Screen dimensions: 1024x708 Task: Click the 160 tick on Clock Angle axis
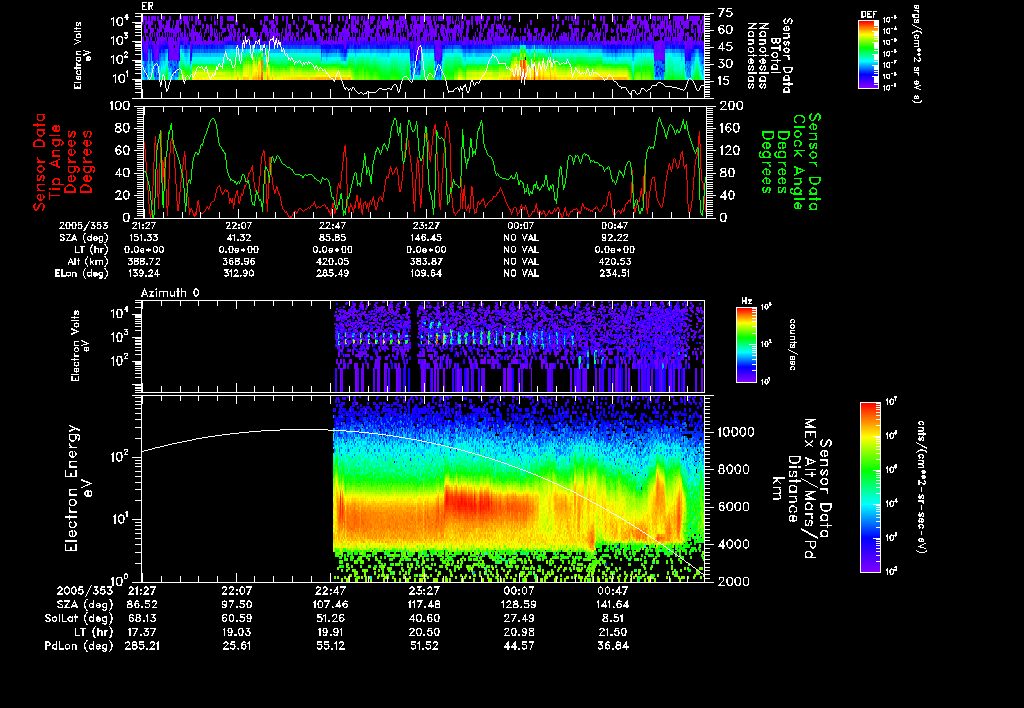[730, 128]
